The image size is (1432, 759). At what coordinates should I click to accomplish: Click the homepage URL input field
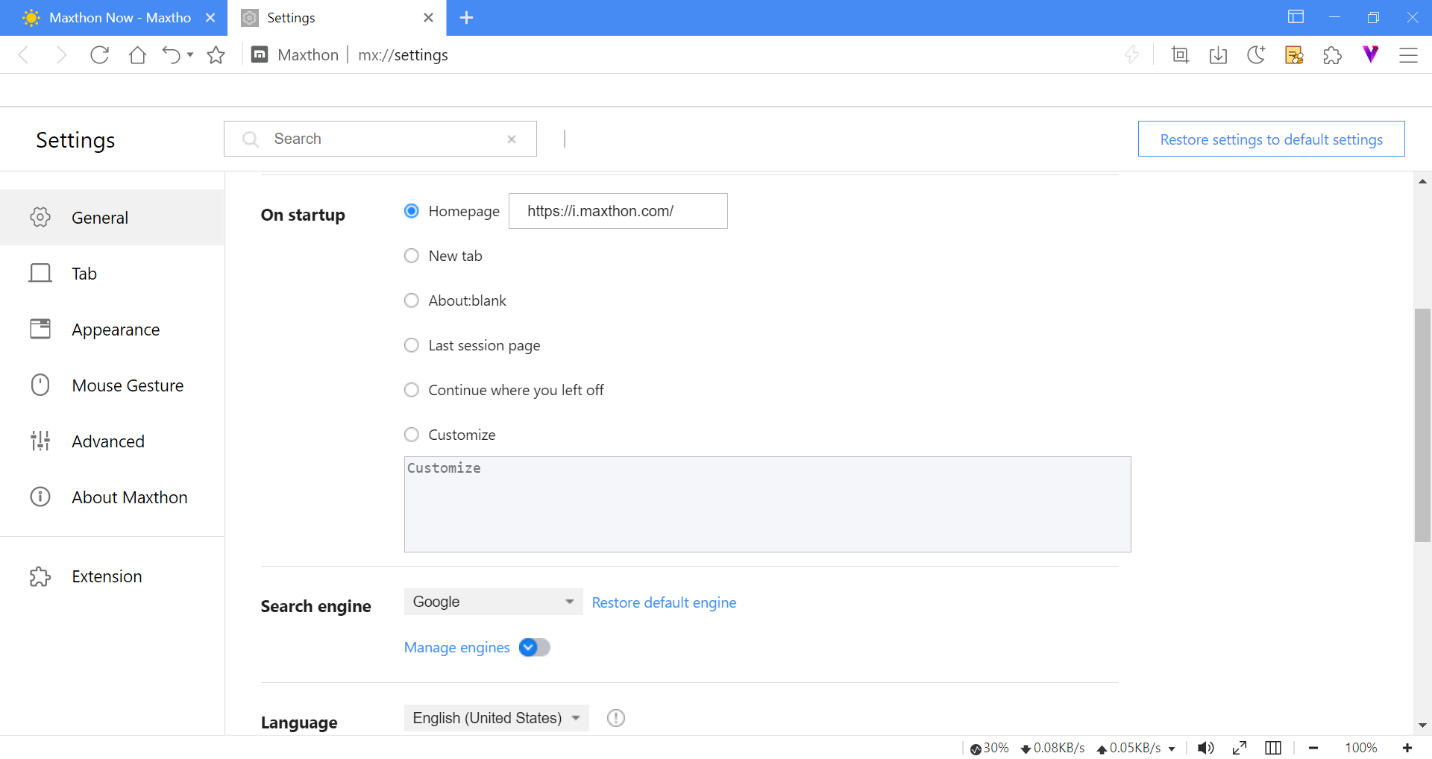coord(618,211)
